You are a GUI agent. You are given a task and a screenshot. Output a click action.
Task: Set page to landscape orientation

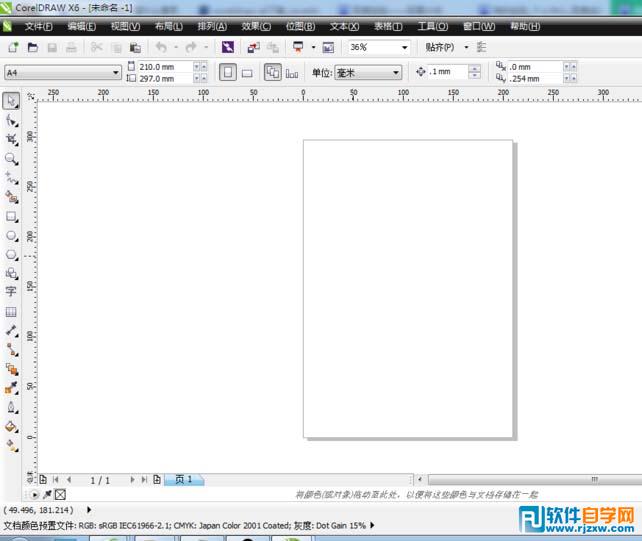246,73
